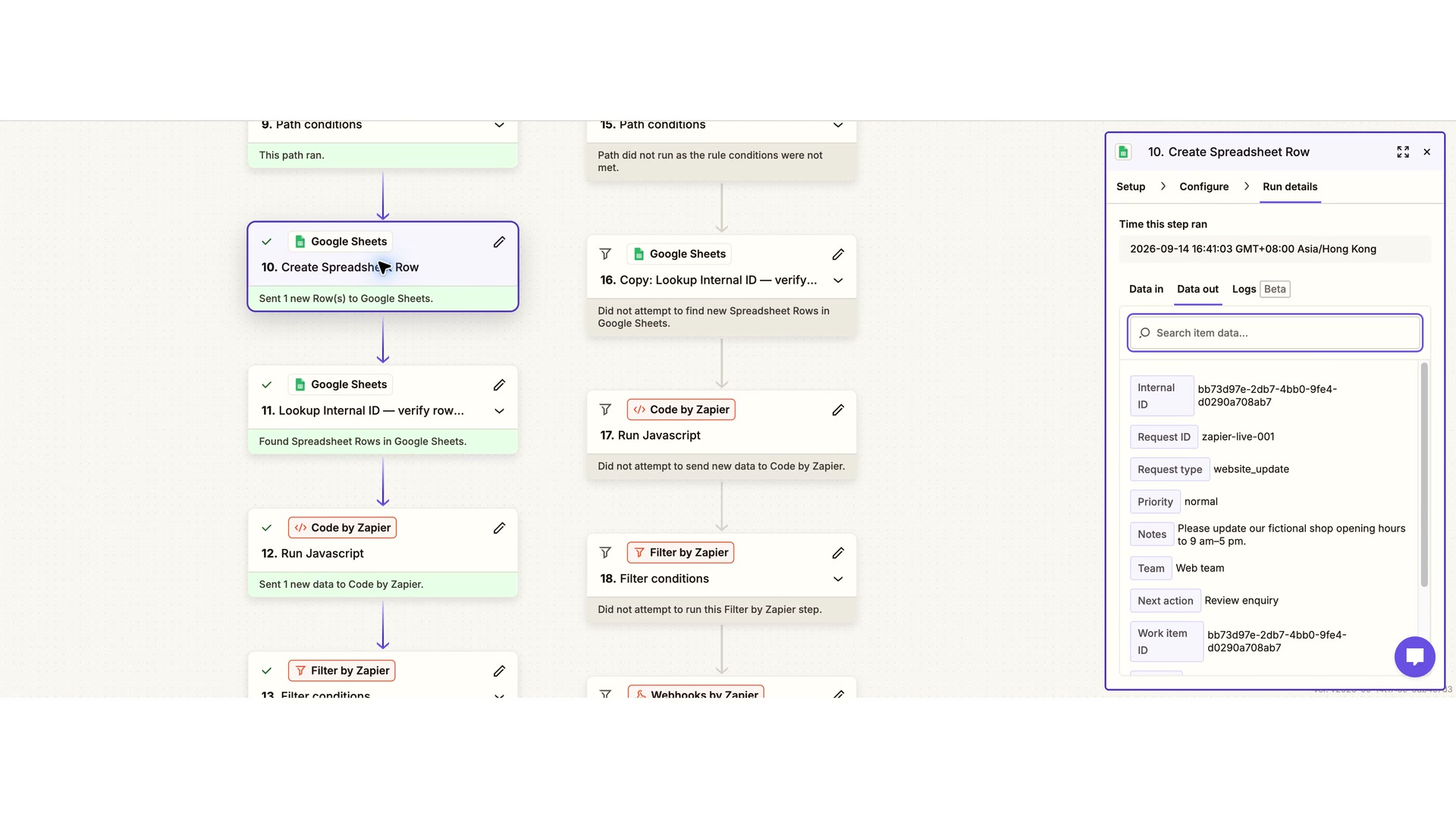Click the Request ID value zapier-live-001
This screenshot has width=1456, height=819.
pyautogui.click(x=1238, y=437)
